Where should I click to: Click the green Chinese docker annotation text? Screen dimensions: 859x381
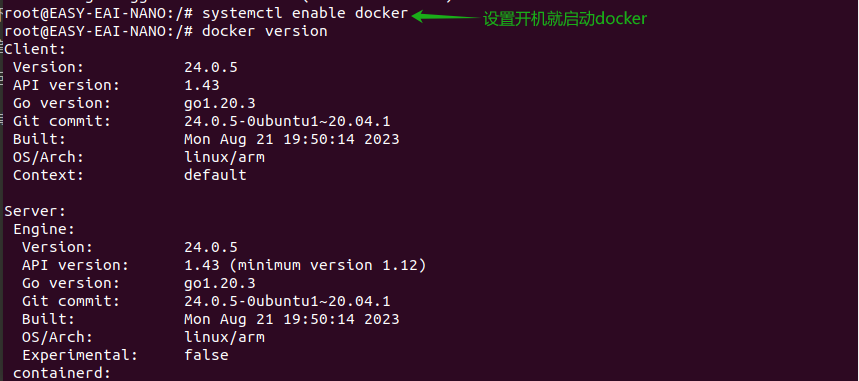565,19
